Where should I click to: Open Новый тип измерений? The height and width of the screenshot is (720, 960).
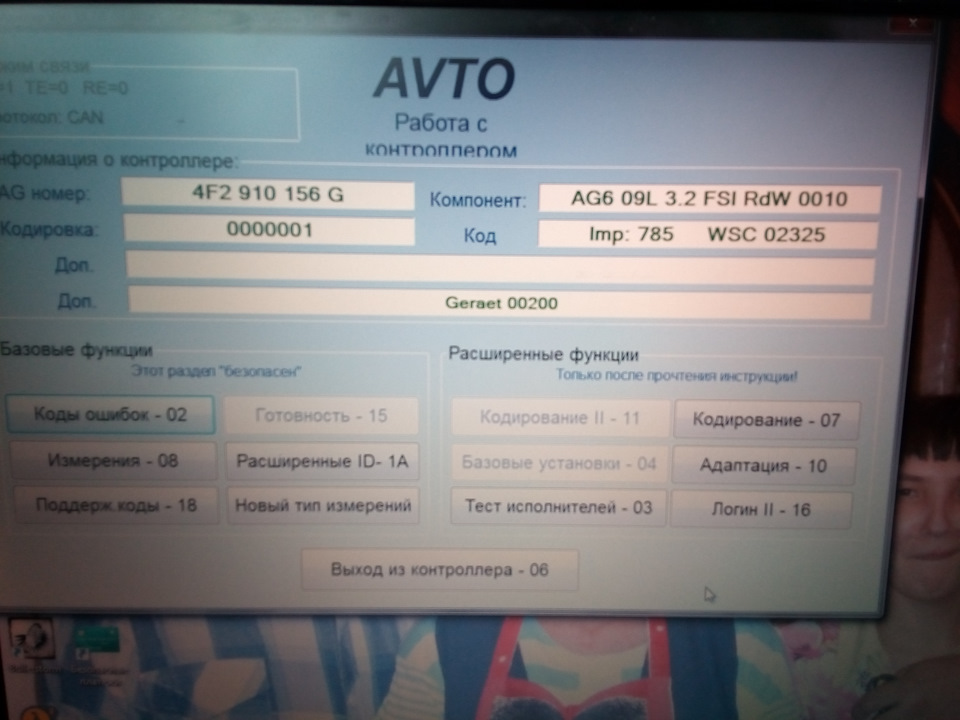point(323,505)
